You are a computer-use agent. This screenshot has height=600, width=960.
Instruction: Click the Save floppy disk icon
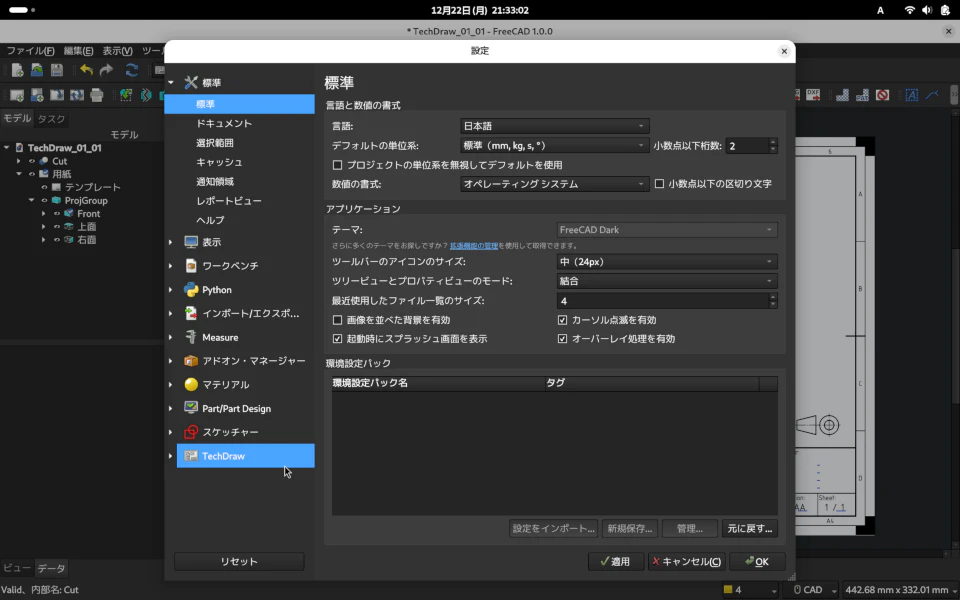pos(57,70)
